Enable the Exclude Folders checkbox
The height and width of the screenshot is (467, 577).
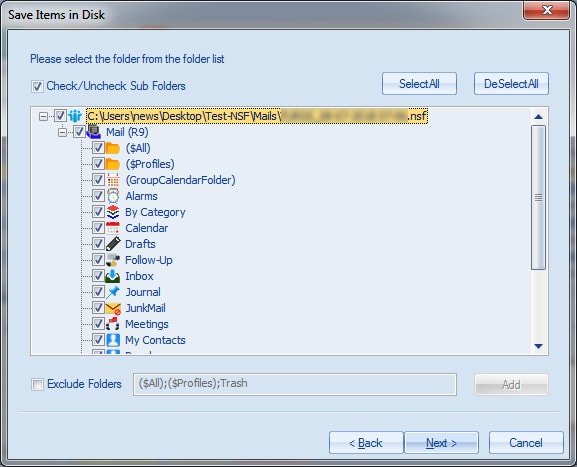37,385
